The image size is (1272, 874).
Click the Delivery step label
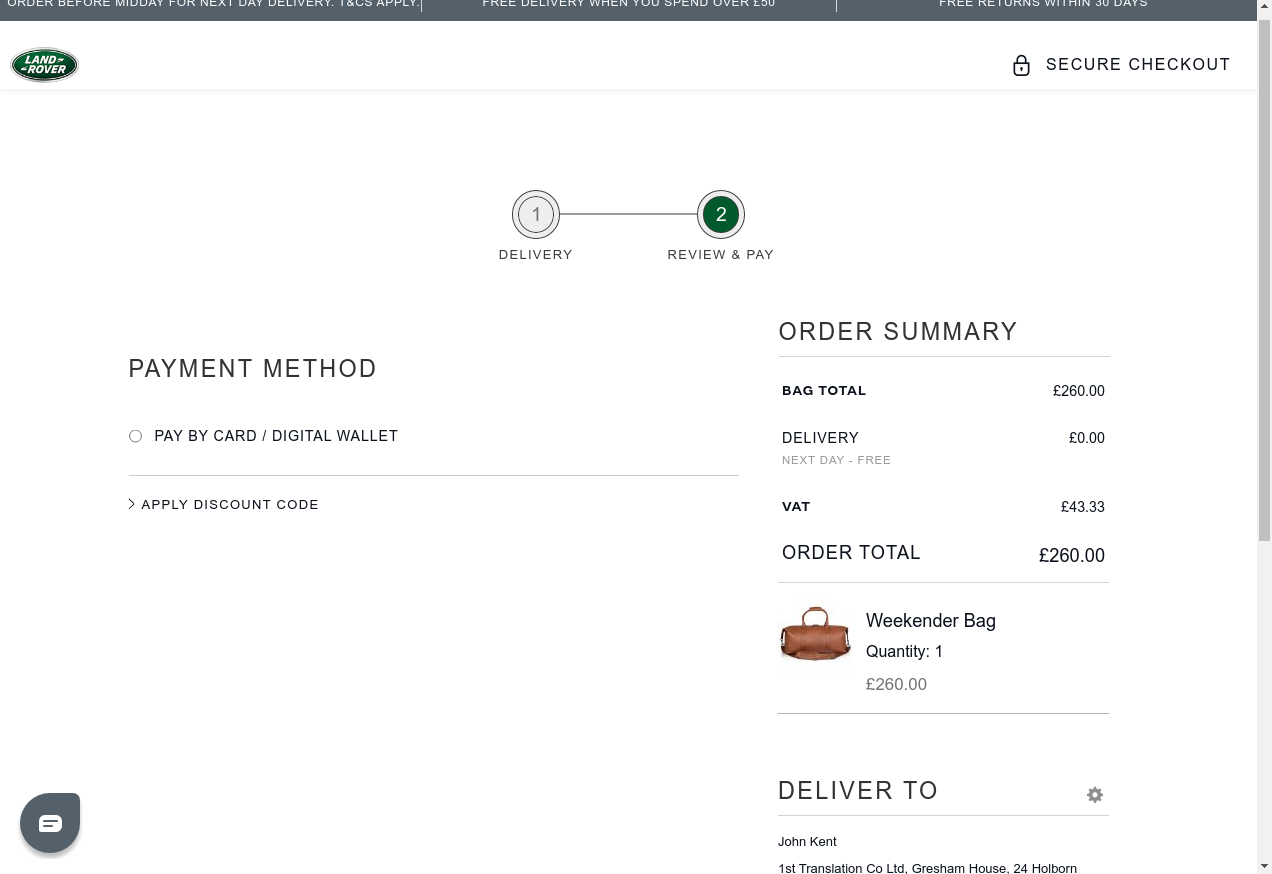tap(536, 255)
